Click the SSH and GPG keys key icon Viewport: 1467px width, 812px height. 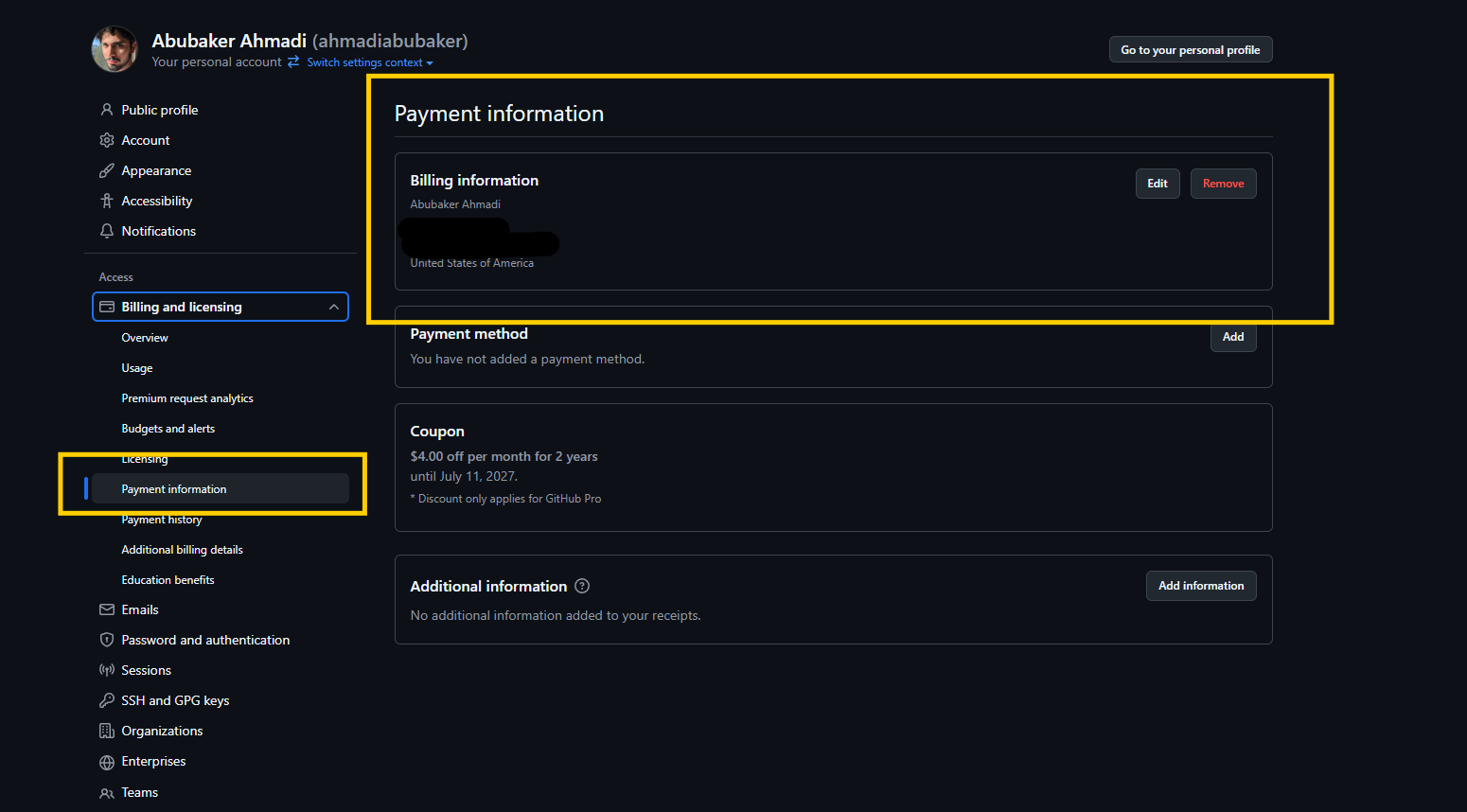(x=107, y=700)
